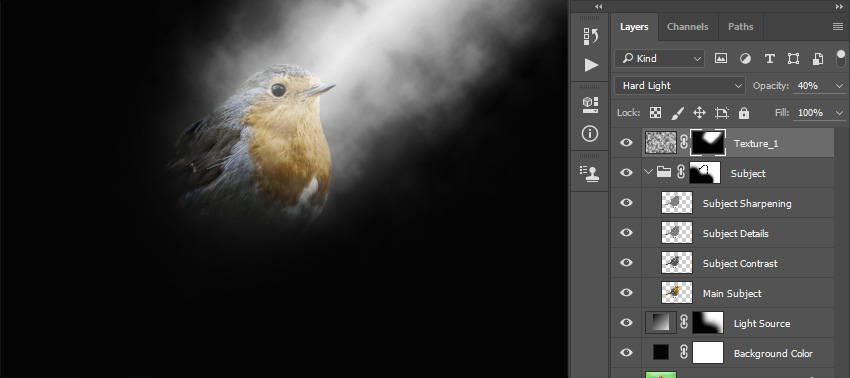Select the Subject Sharpening layer thumbnail
Image resolution: width=850 pixels, height=378 pixels.
pyautogui.click(x=677, y=203)
